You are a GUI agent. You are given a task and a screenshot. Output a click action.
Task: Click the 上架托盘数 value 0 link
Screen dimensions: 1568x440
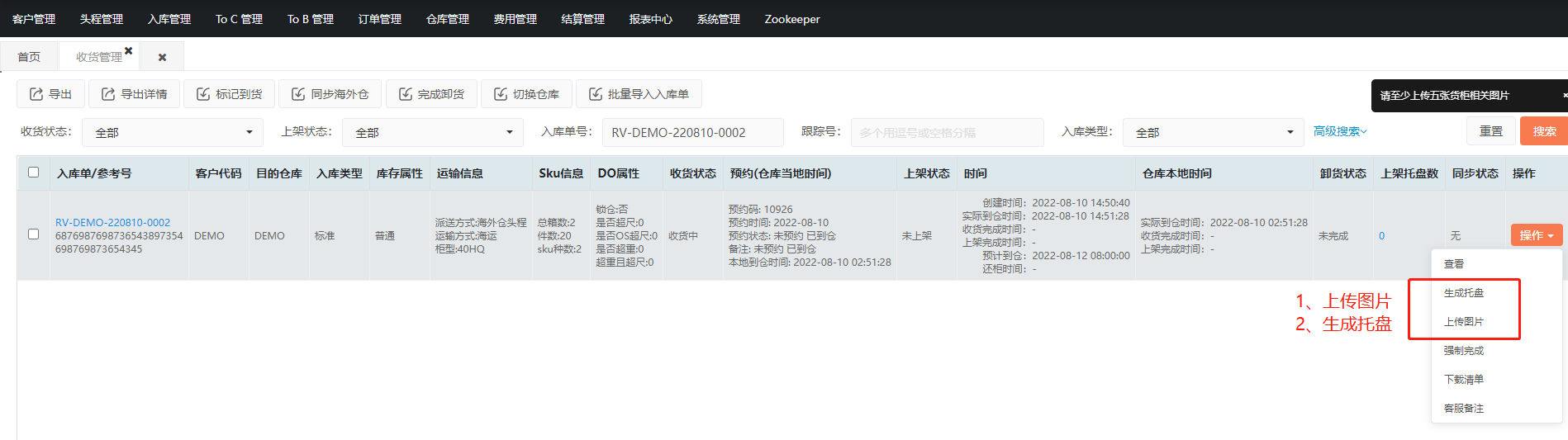[x=1381, y=236]
